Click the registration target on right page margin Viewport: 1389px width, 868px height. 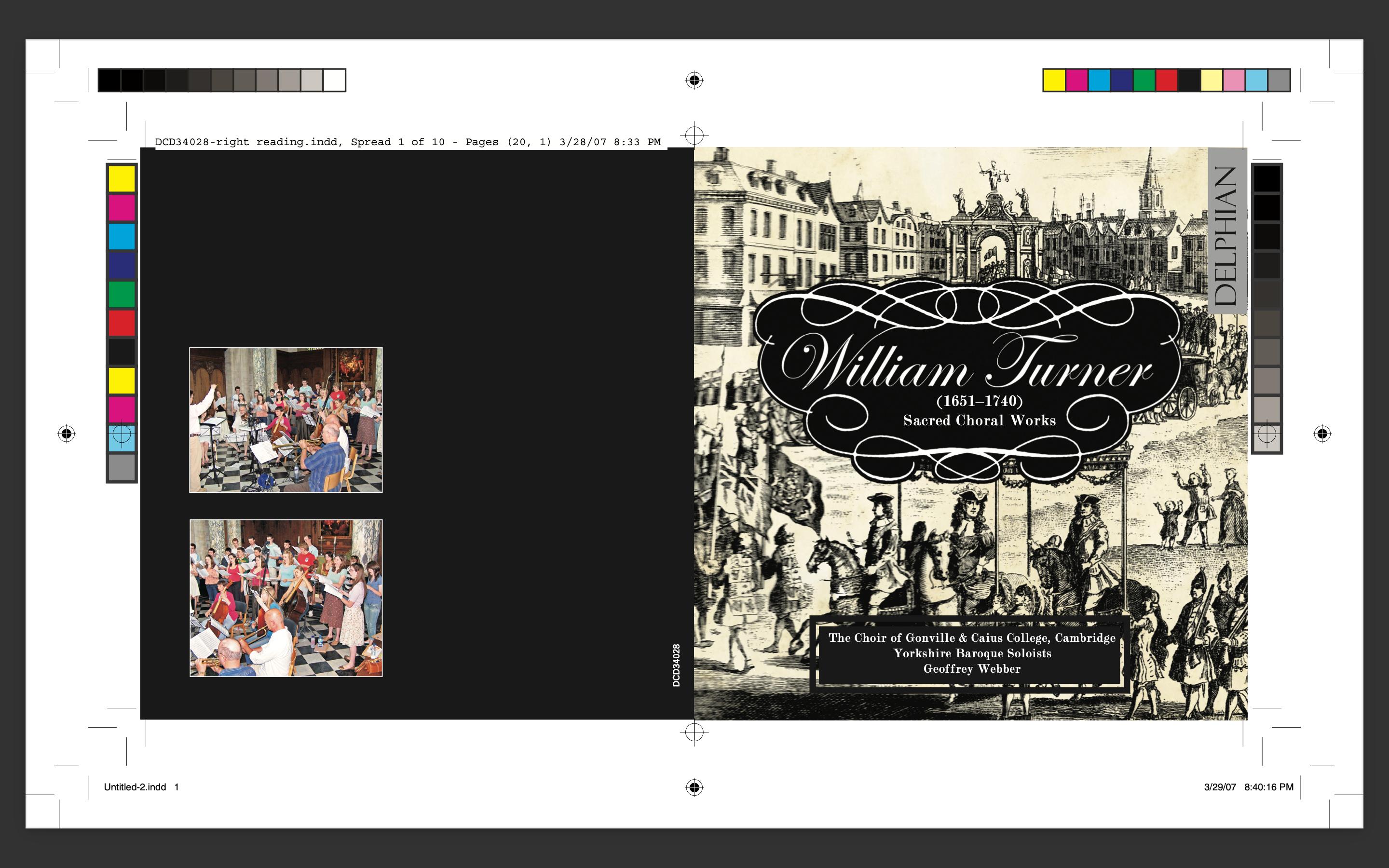pos(1322,434)
